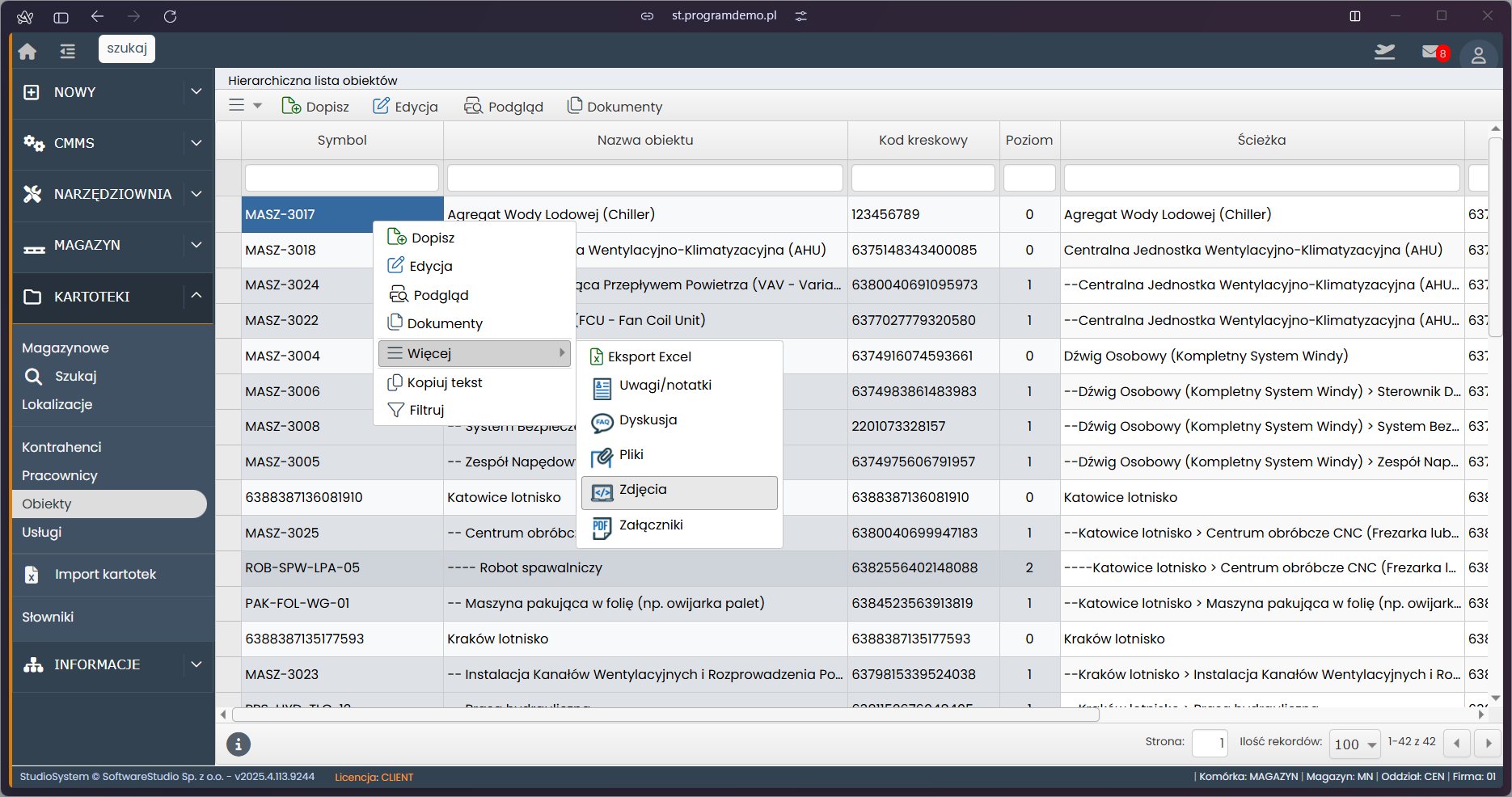Choose Eksport Excel from submenu
The image size is (1512, 797).
point(649,356)
